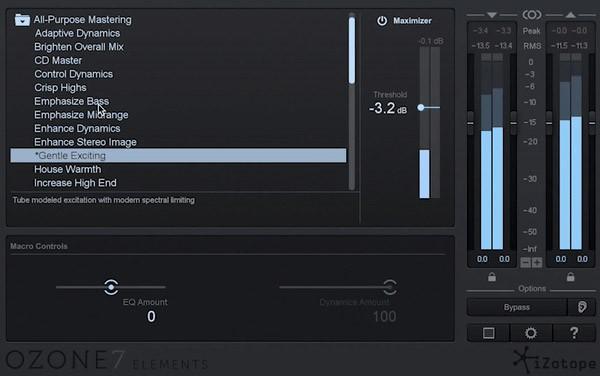Click the -3.2 dB threshold value

tap(388, 109)
